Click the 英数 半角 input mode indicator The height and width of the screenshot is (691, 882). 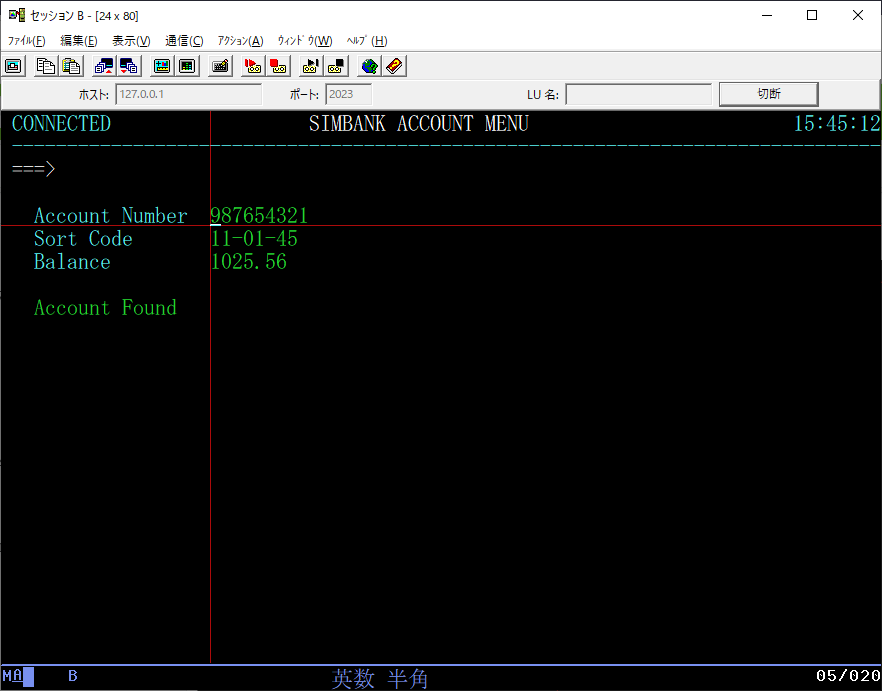pos(380,679)
